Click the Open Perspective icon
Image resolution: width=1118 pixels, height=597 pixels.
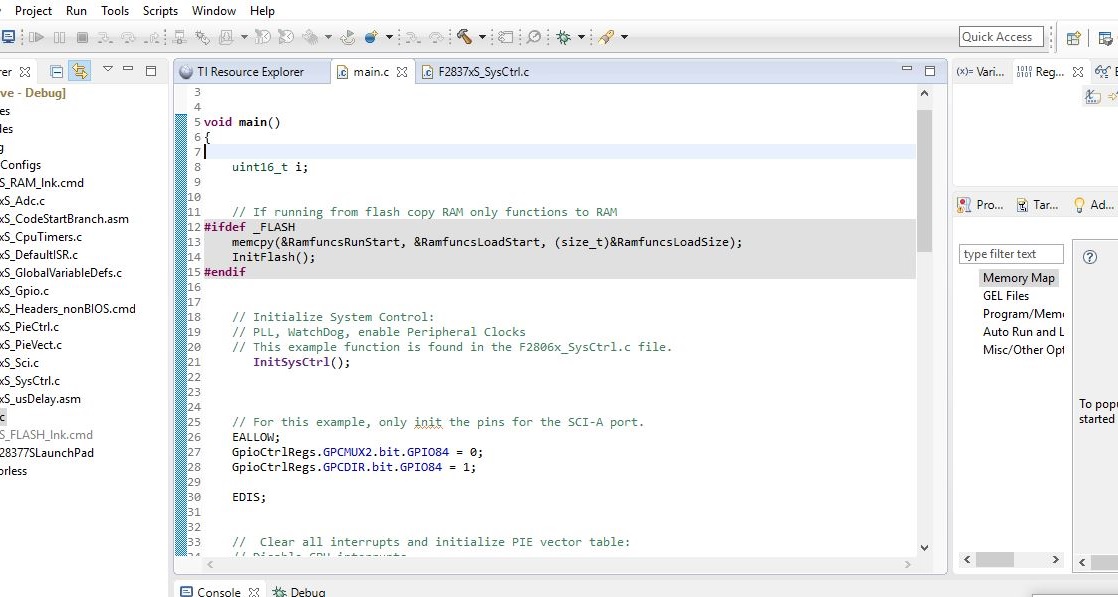point(1074,38)
